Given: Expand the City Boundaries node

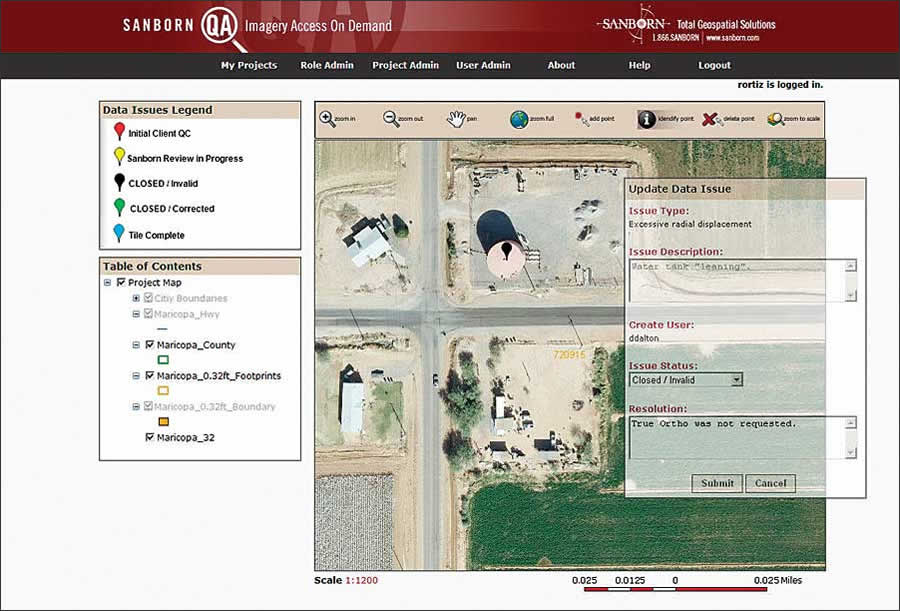Looking at the screenshot, I should (x=136, y=298).
